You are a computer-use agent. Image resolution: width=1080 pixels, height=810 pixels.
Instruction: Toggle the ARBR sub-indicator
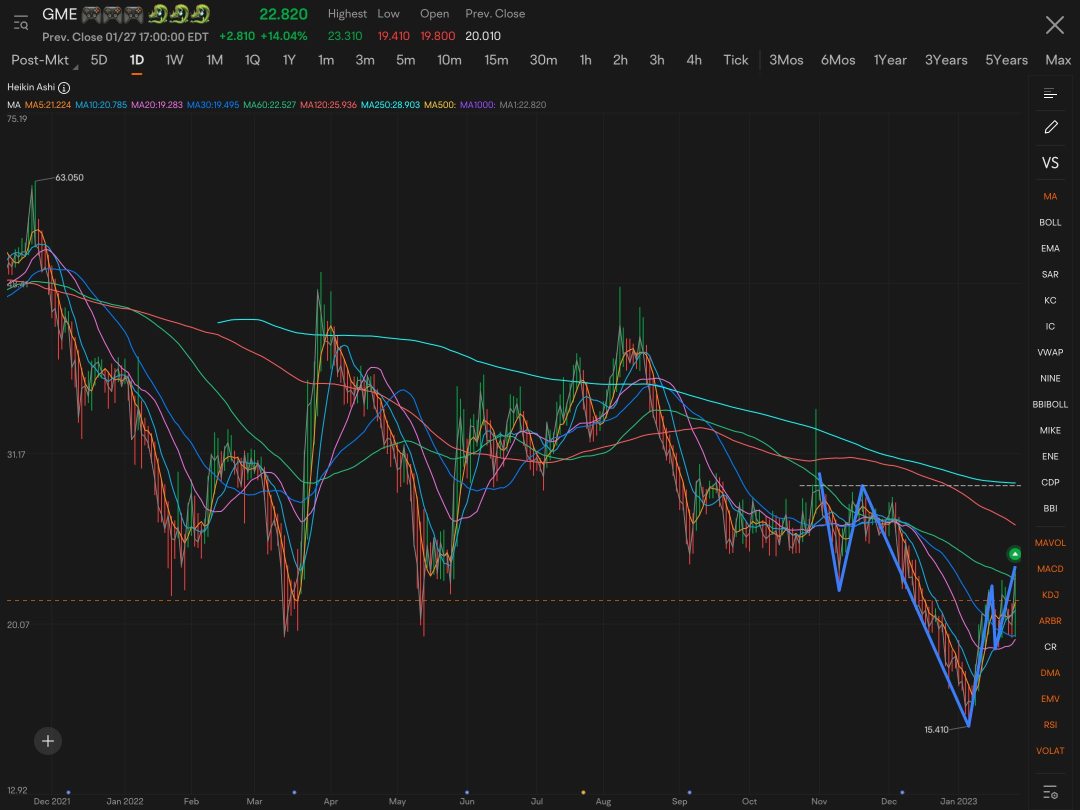coord(1050,621)
